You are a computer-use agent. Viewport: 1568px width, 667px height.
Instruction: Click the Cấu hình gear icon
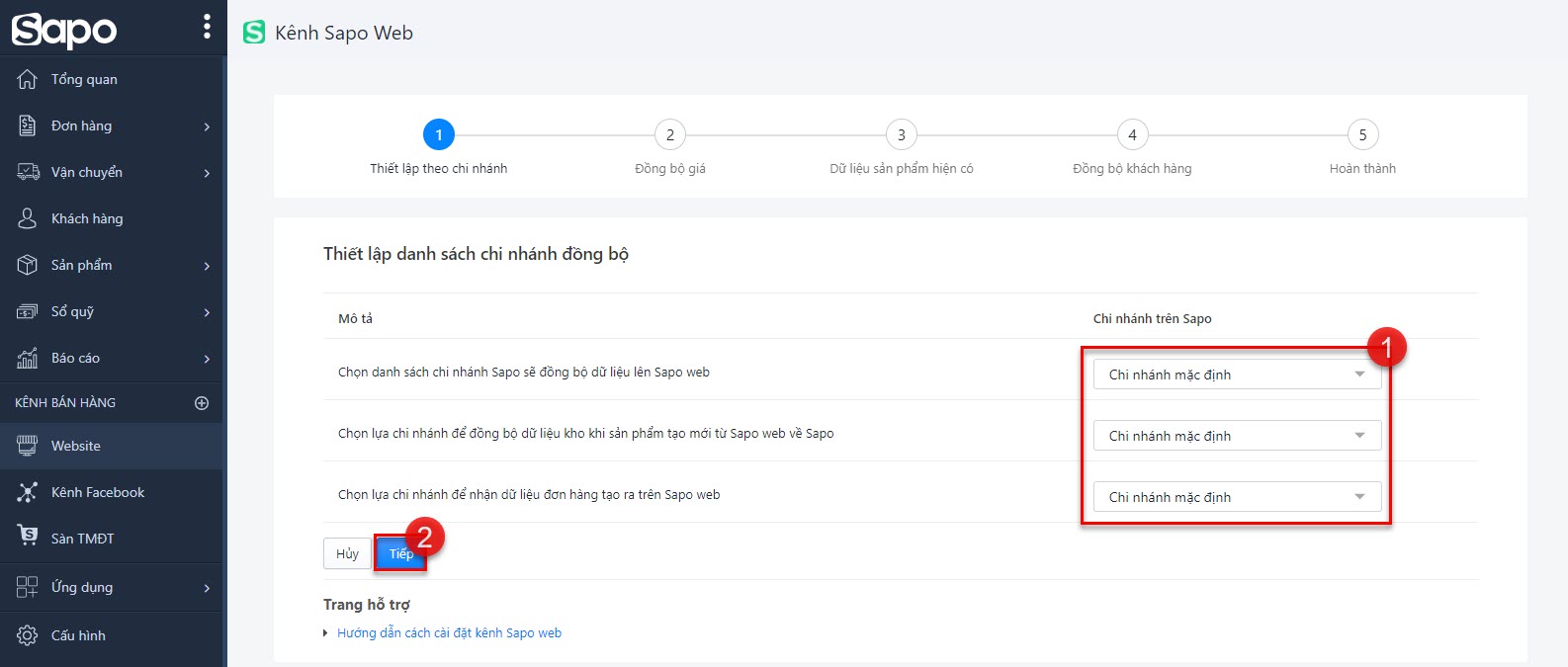28,635
